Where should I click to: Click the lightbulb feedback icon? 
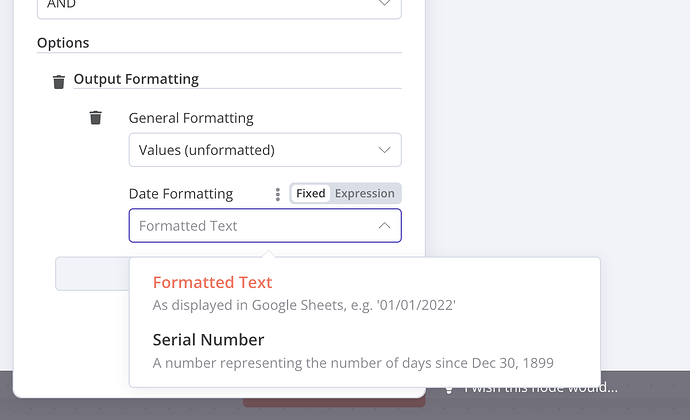coord(449,390)
